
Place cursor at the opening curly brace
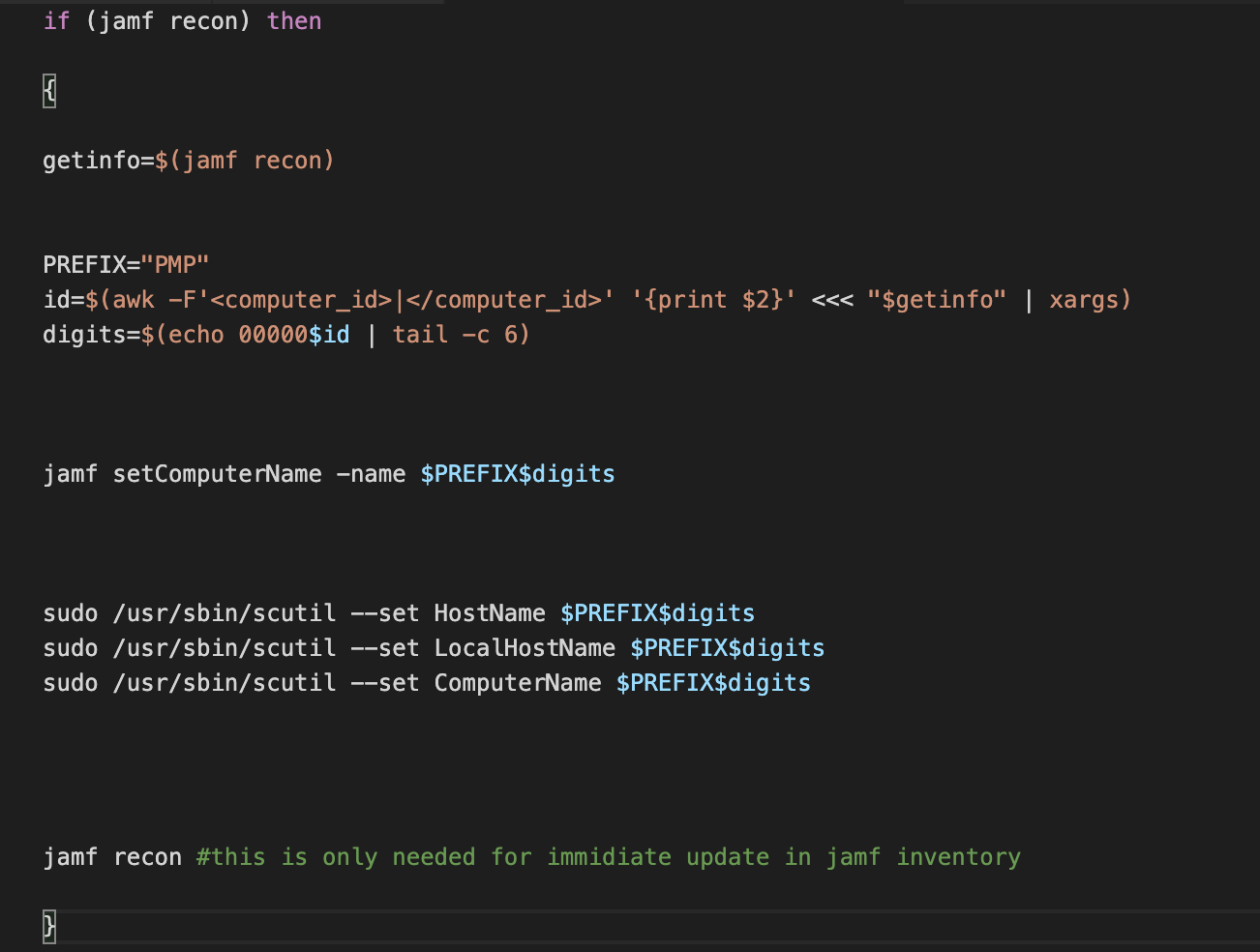coord(49,92)
